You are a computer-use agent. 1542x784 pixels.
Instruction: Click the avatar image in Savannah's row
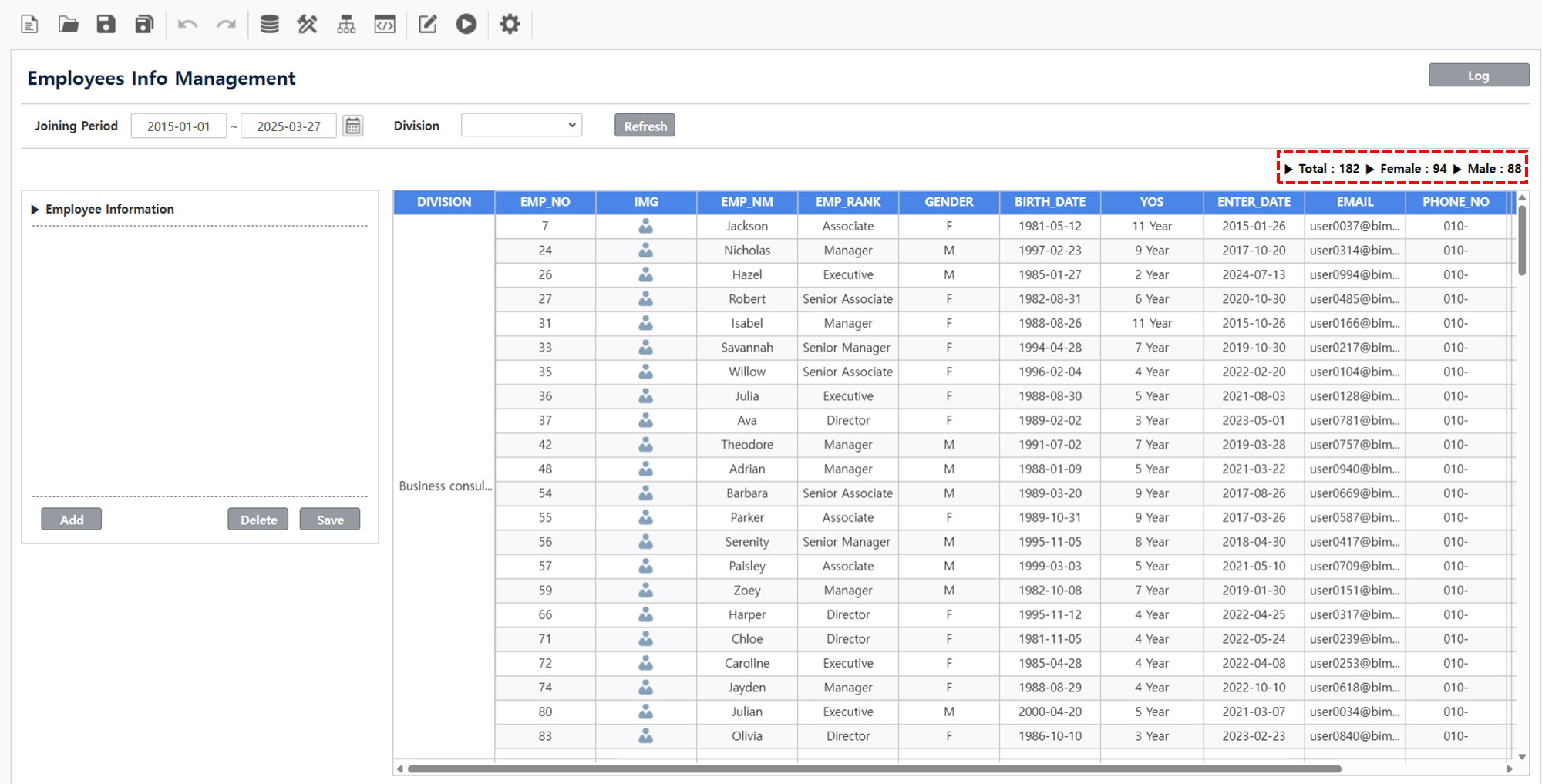[646, 348]
